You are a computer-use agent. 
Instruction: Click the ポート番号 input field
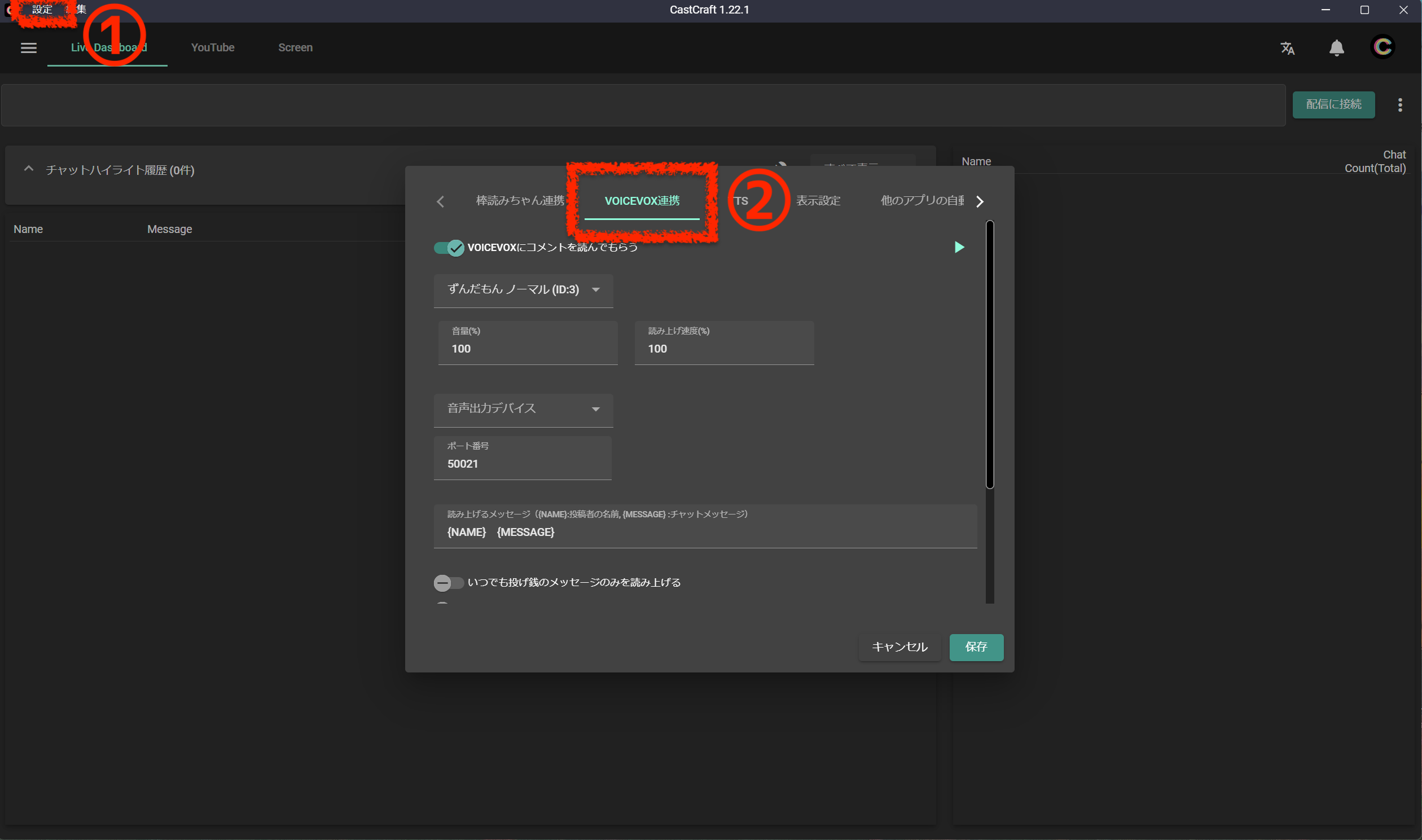point(522,464)
